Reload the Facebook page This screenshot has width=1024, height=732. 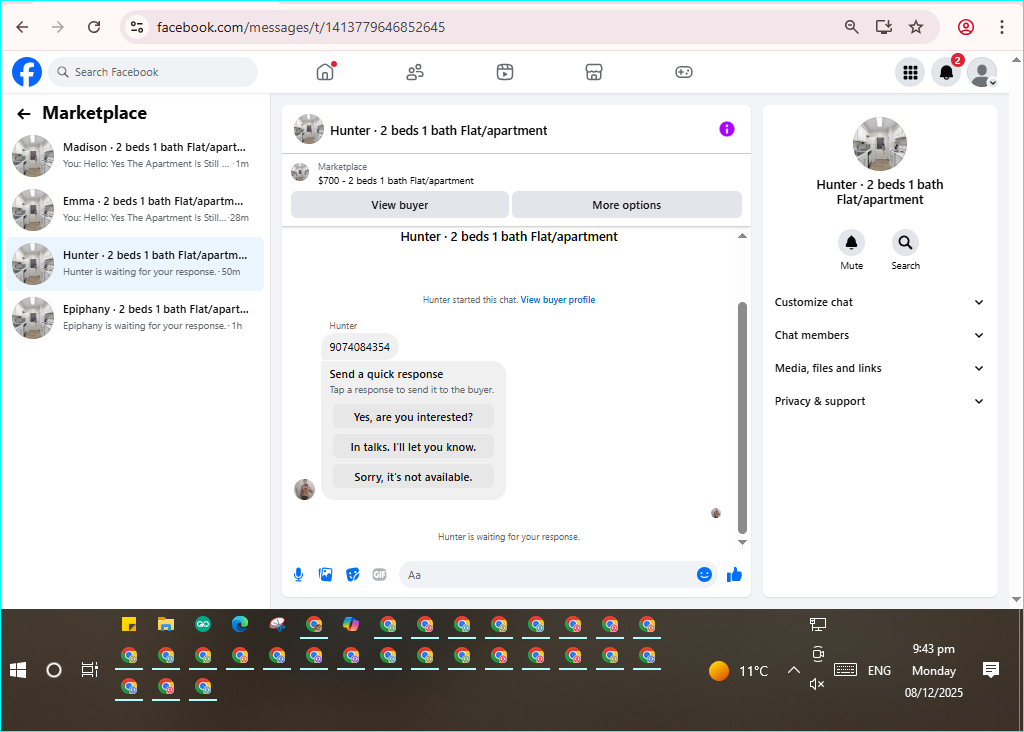[x=94, y=27]
